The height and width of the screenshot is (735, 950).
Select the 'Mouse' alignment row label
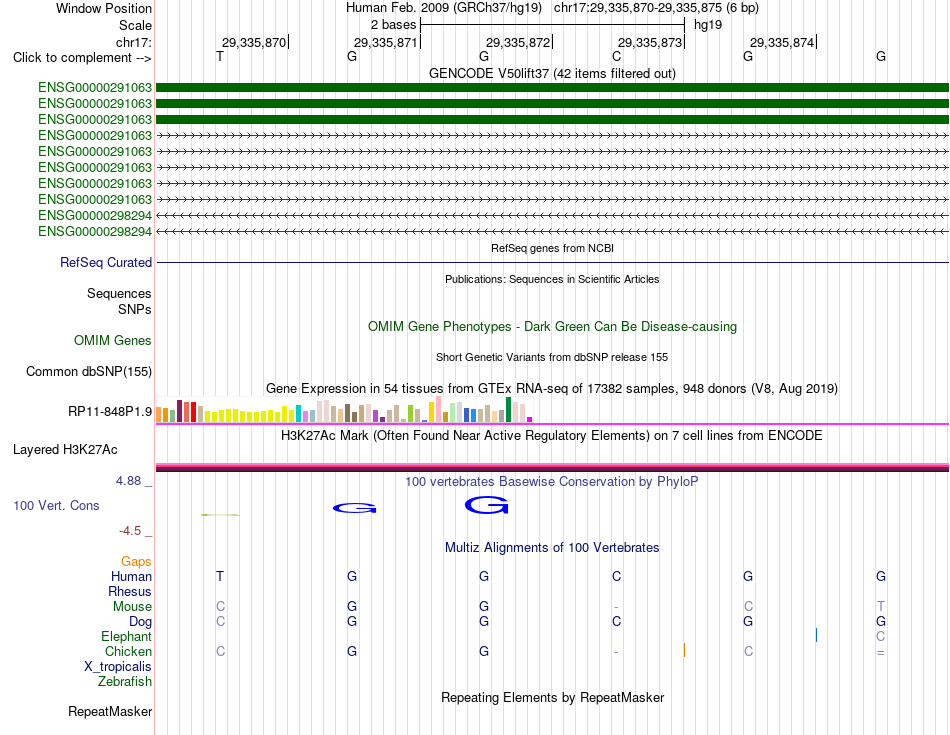(x=132, y=607)
